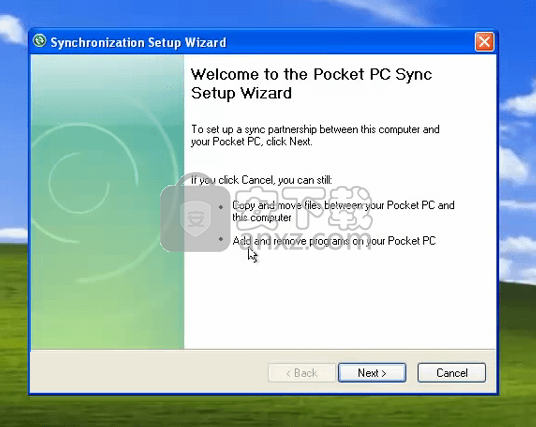Cancel the Sync Setup Wizard

(452, 373)
